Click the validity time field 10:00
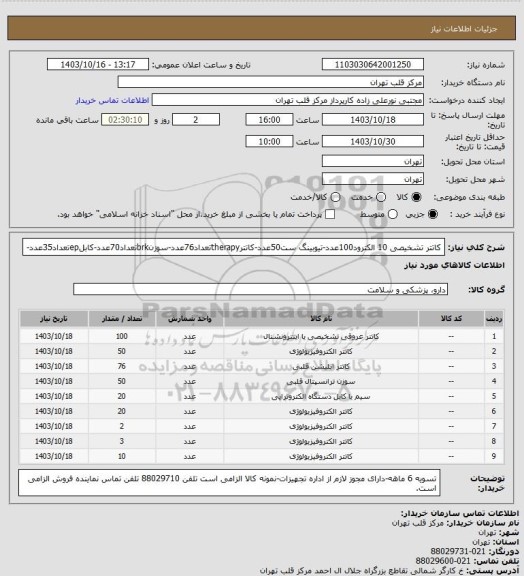524x576 pixels. coord(269,141)
